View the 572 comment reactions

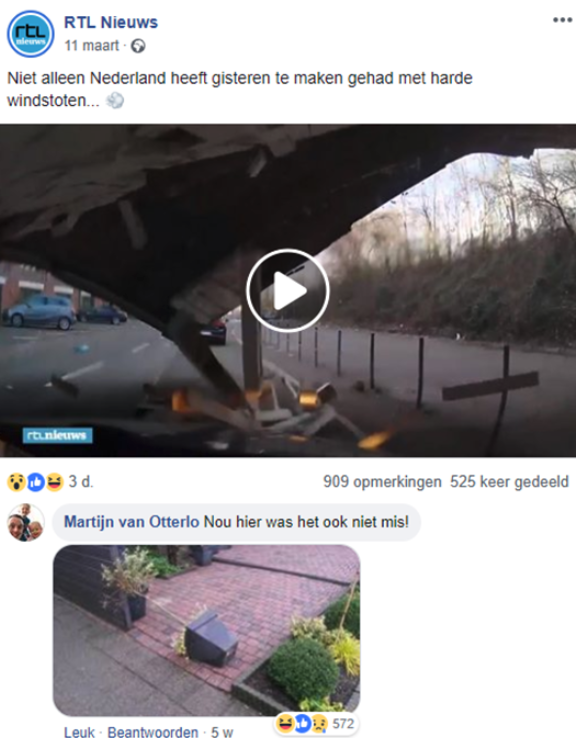pos(316,723)
